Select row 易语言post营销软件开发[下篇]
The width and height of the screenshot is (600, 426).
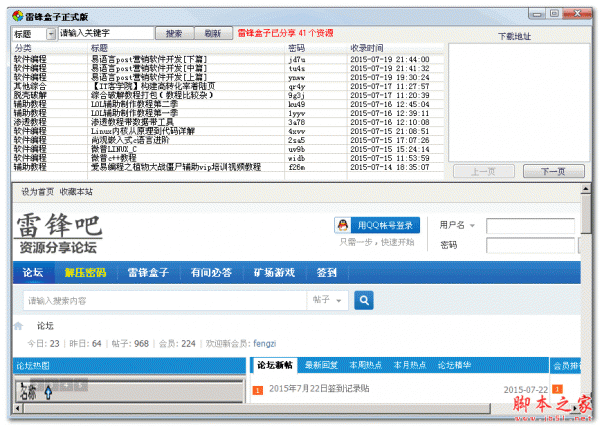click(228, 59)
